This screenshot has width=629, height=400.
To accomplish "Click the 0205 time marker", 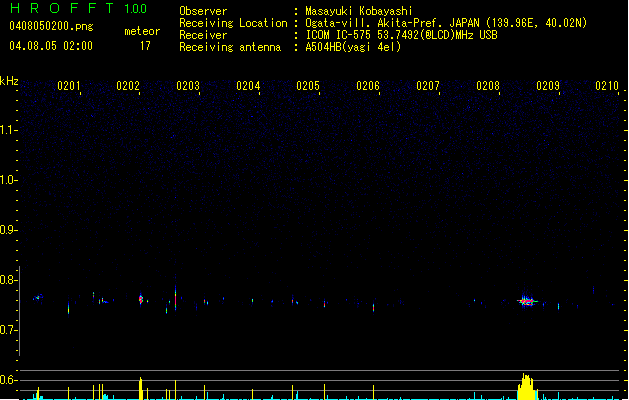I will [x=308, y=86].
